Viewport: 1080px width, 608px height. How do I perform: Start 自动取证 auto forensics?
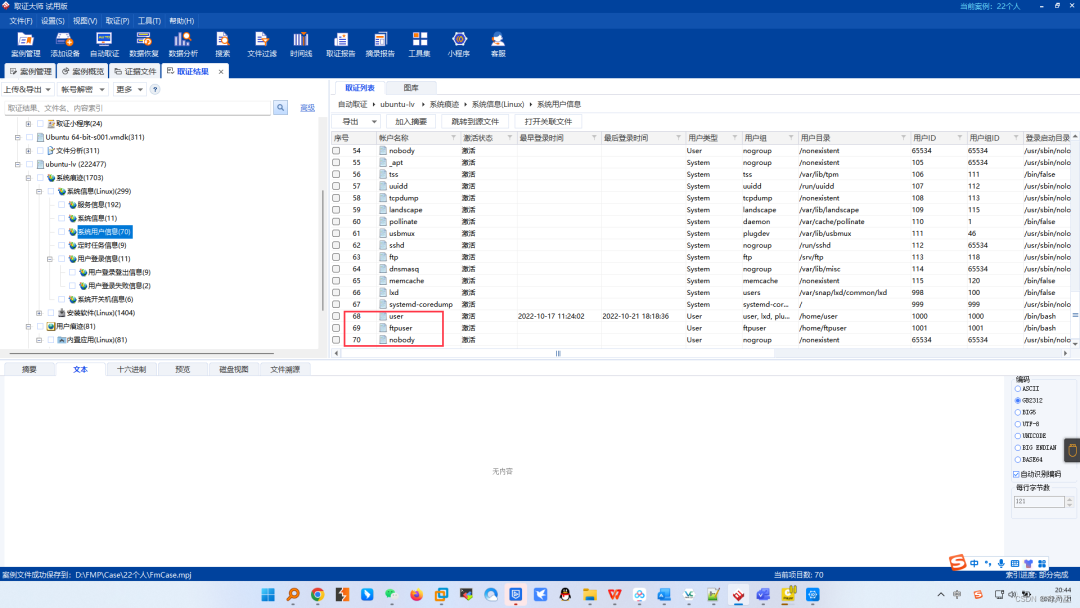[104, 45]
